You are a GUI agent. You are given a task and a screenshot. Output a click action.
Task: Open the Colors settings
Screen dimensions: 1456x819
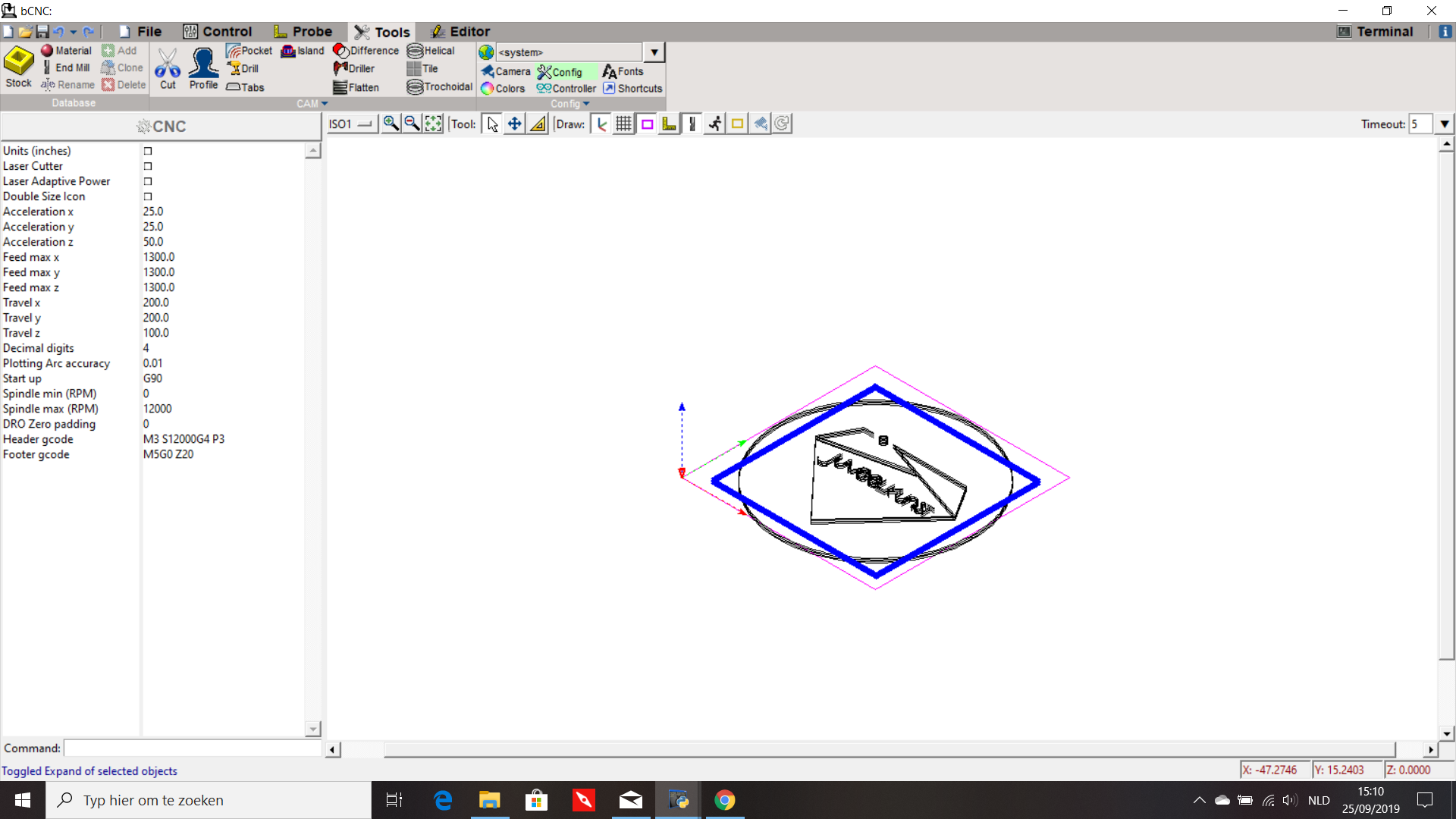pyautogui.click(x=503, y=88)
